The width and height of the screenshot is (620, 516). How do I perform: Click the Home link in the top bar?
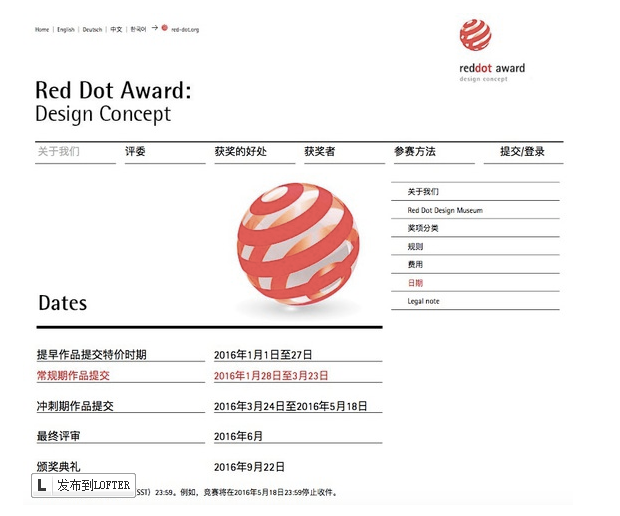click(42, 30)
